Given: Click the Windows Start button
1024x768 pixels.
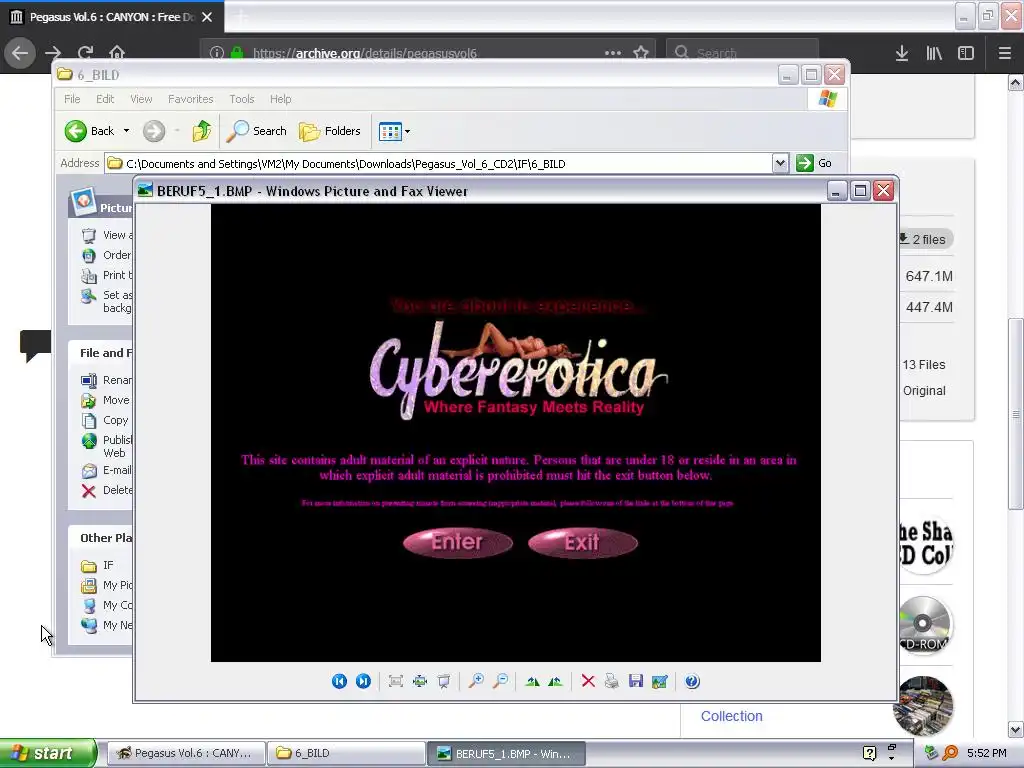Looking at the screenshot, I should tap(48, 753).
